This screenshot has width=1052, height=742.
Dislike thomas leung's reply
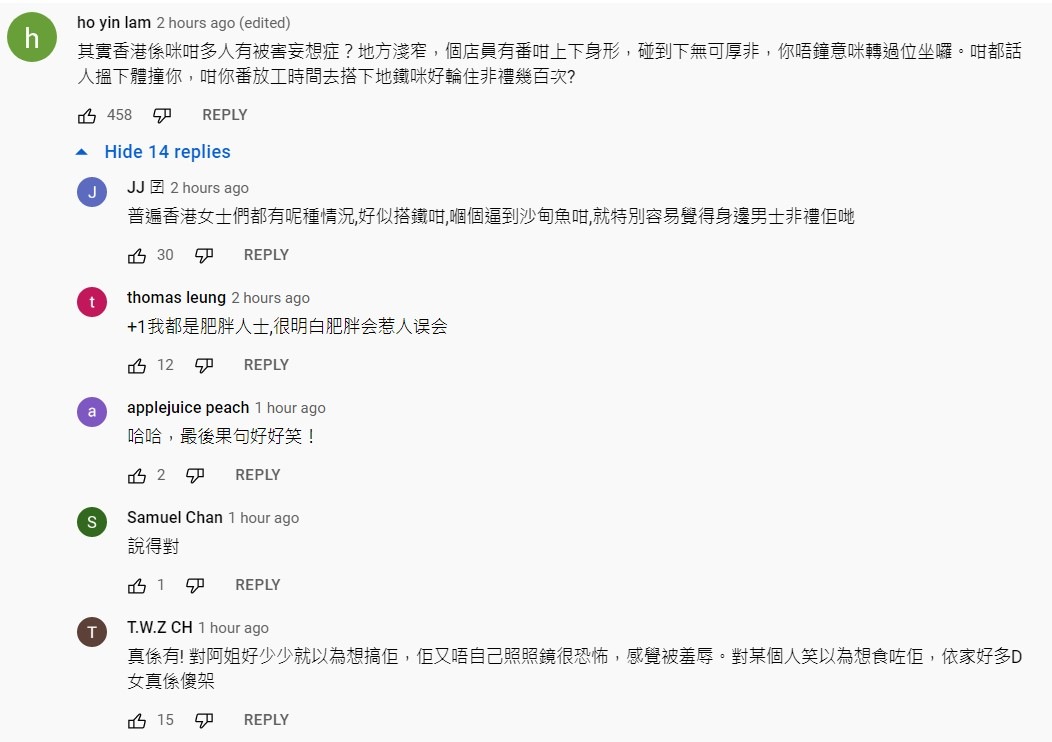pos(204,366)
